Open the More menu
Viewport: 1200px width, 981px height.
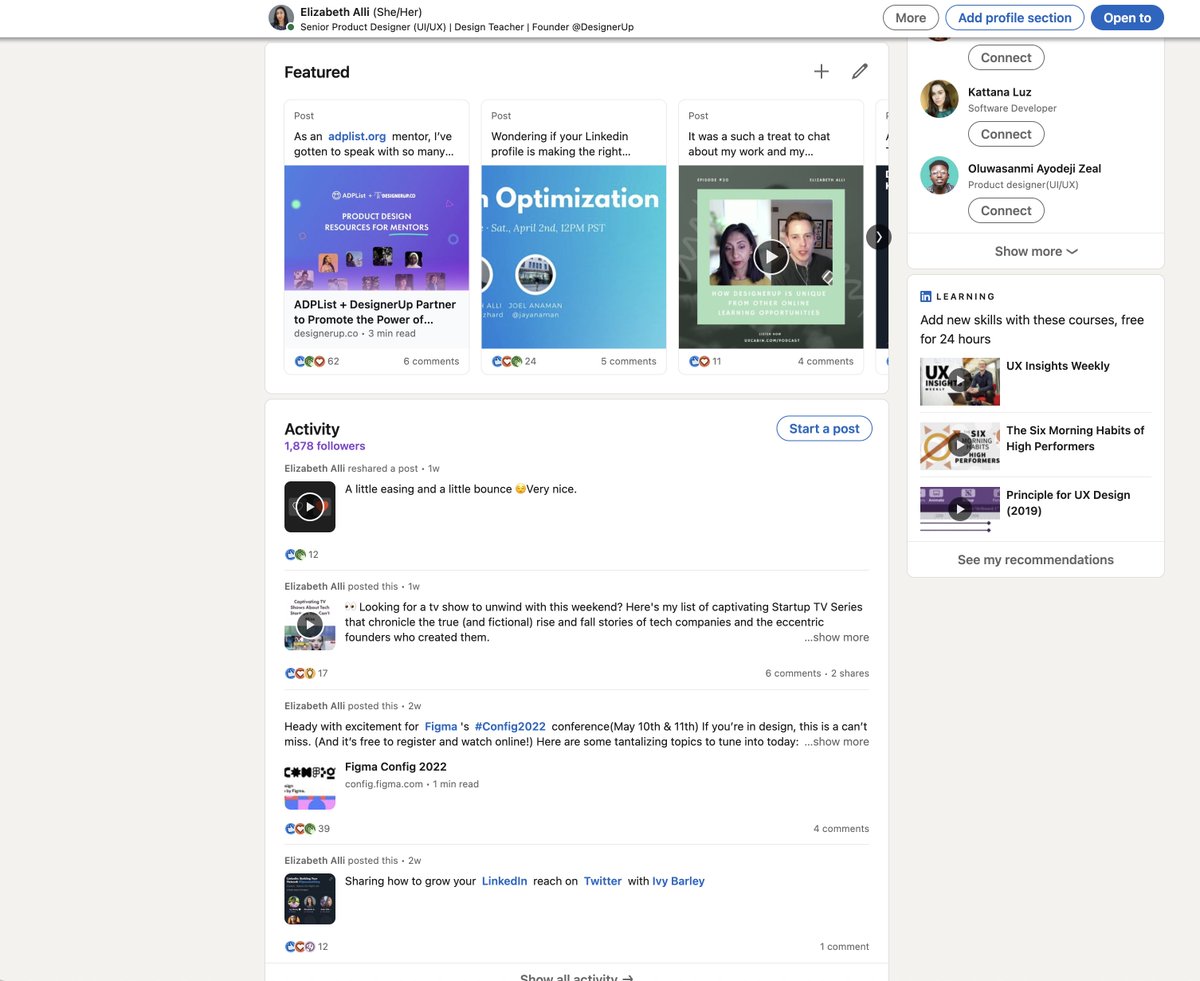point(911,17)
